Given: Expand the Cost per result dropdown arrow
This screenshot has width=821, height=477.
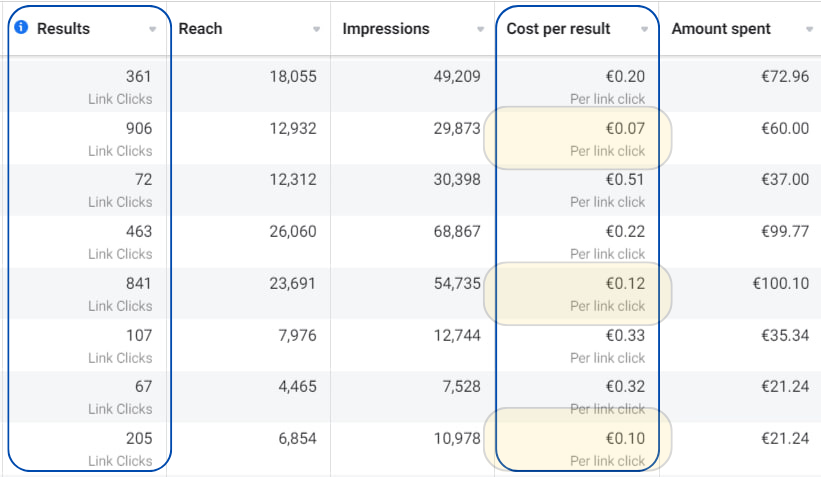Looking at the screenshot, I should click(x=644, y=29).
